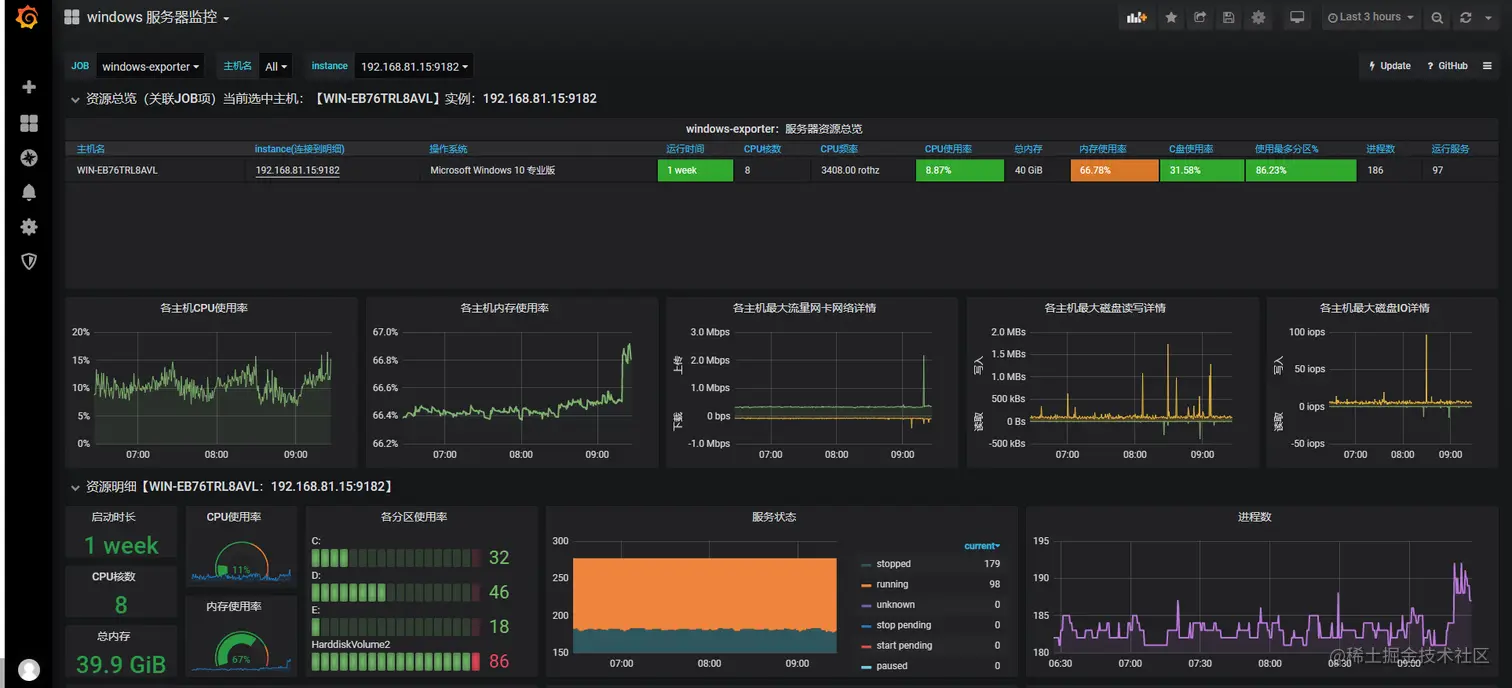Open the instance 192.168.81.15:9182 dropdown
This screenshot has width=1512, height=688.
tap(414, 67)
